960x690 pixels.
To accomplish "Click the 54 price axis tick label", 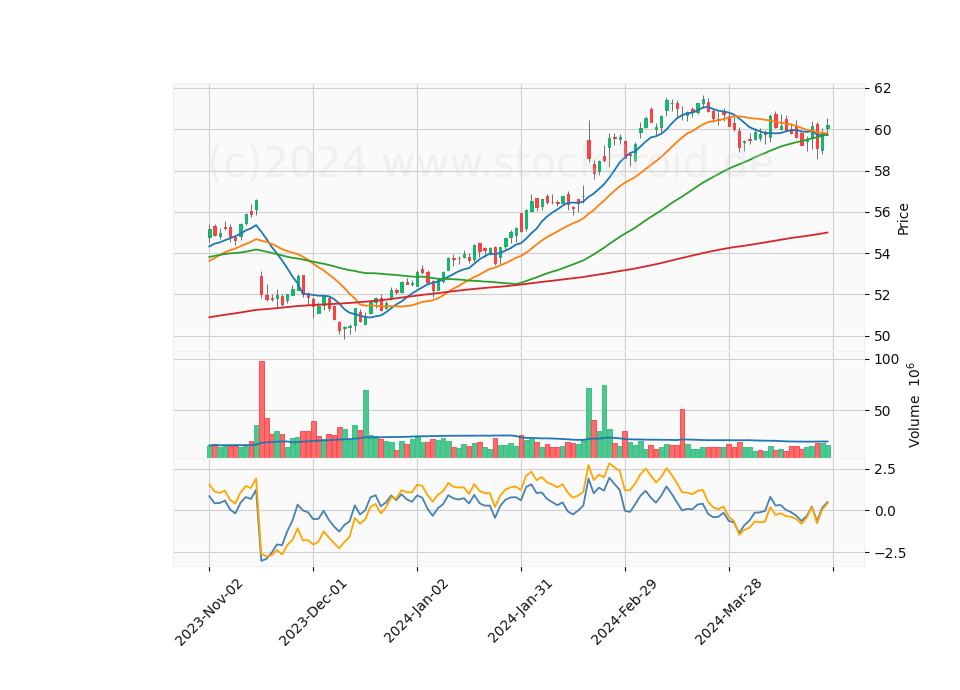I will click(882, 253).
